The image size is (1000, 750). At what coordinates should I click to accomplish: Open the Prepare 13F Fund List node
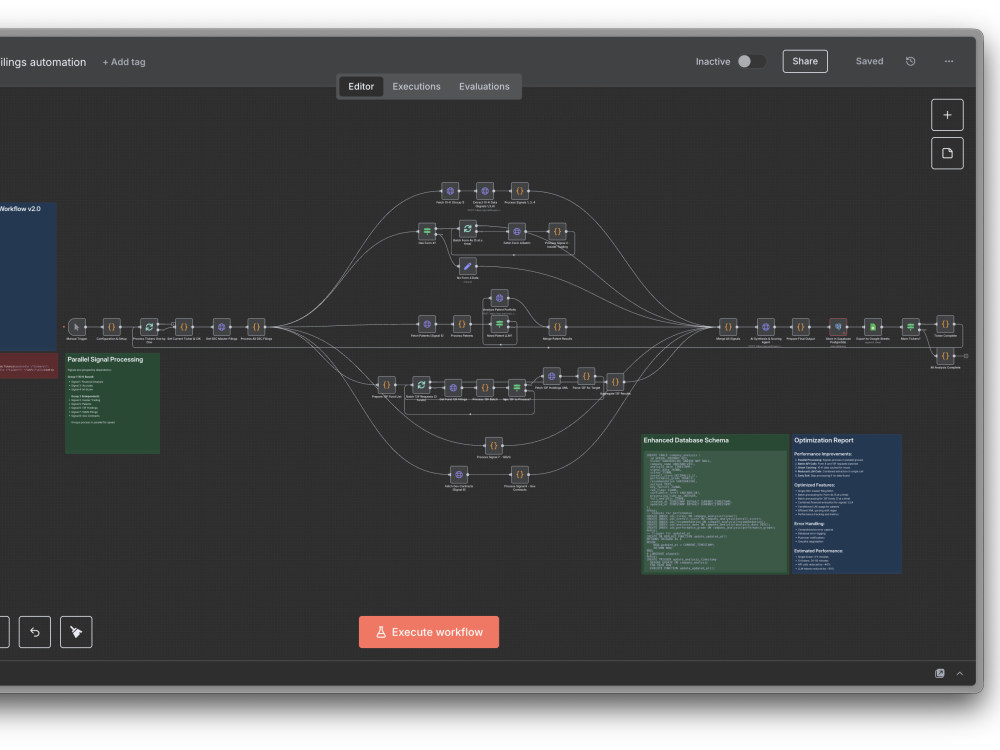coord(386,385)
